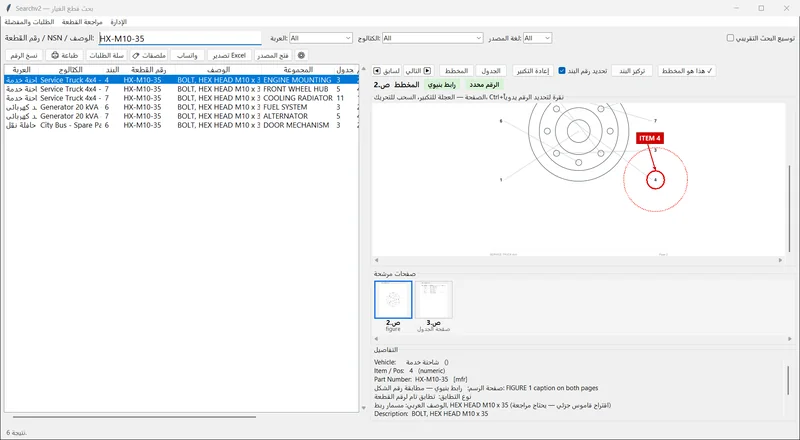
Task: Click the ITEM 4 callout label
Action: (649, 138)
